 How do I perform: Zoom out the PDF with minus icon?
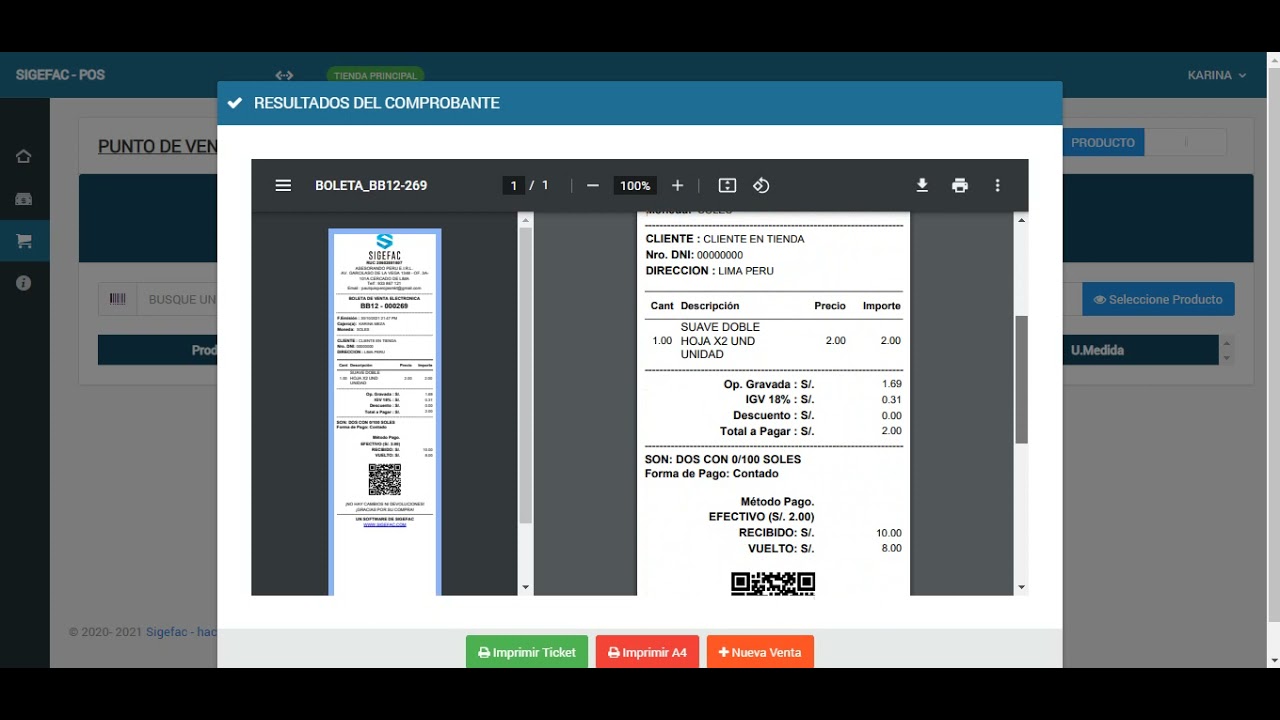[593, 185]
